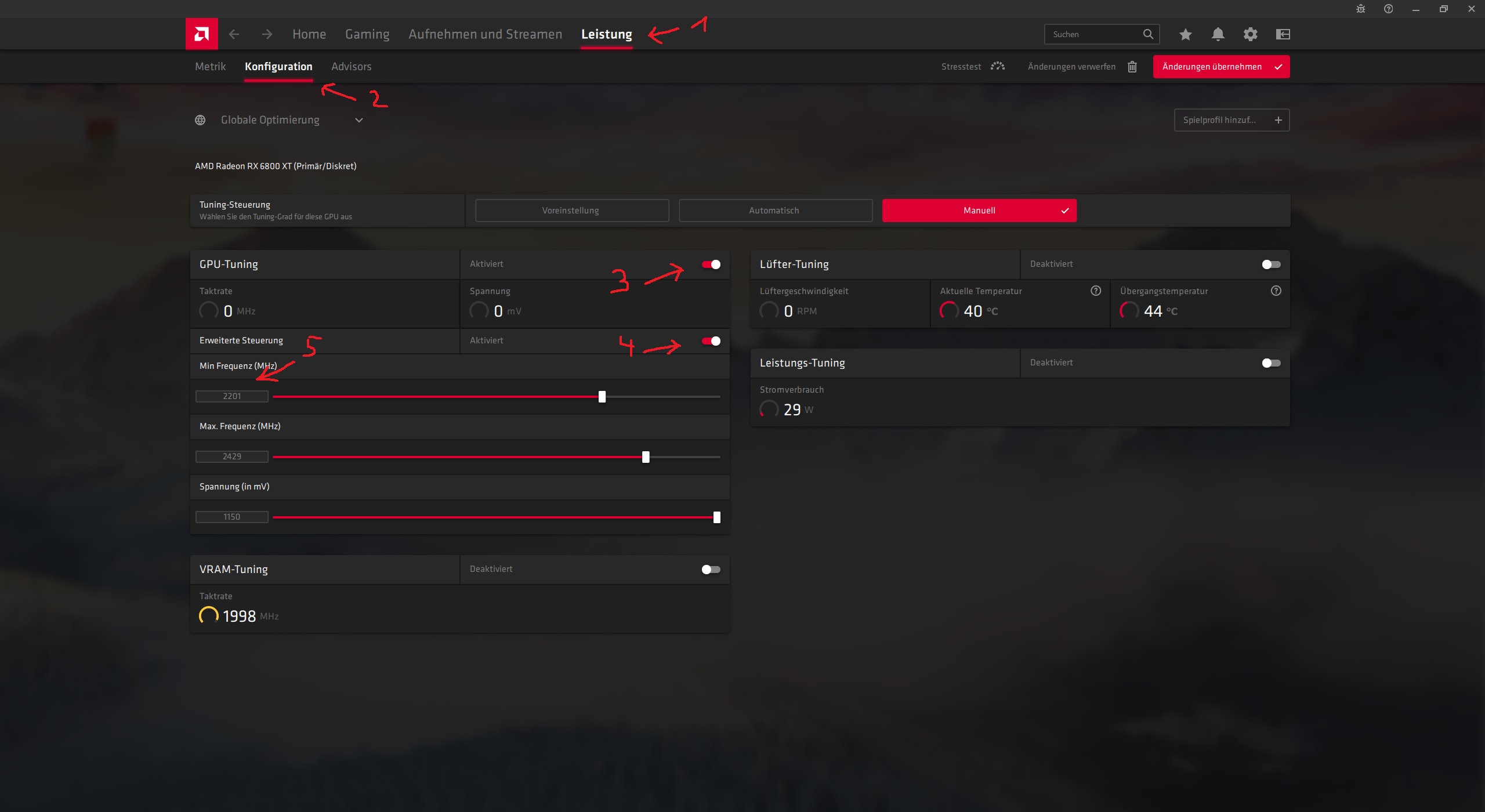Enable the Lüfter-Tuning toggle

coord(1270,264)
